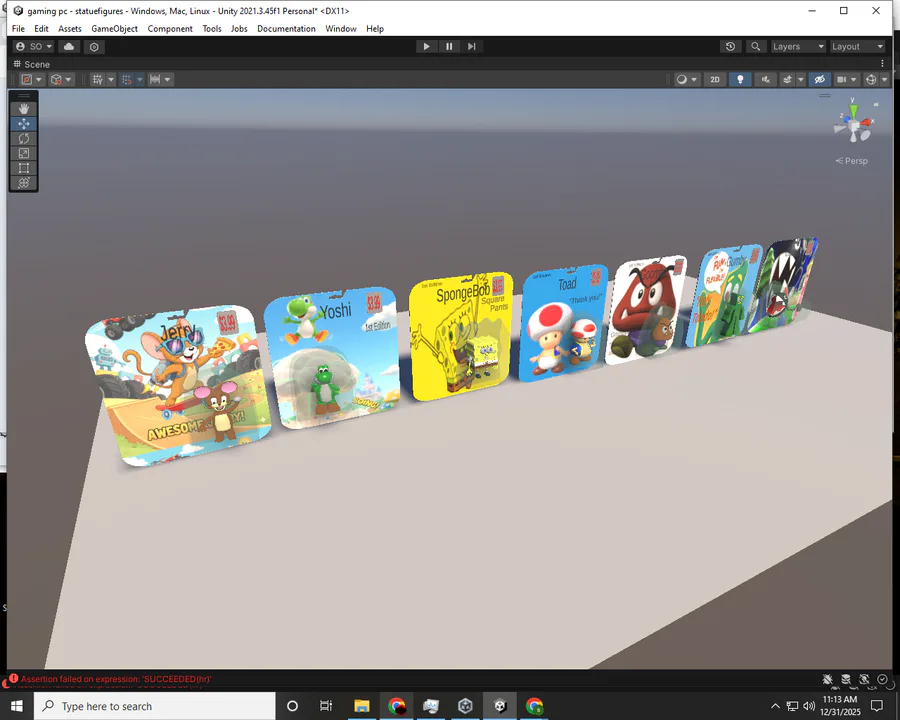Expand handle rotation dropdown arrow

68,79
